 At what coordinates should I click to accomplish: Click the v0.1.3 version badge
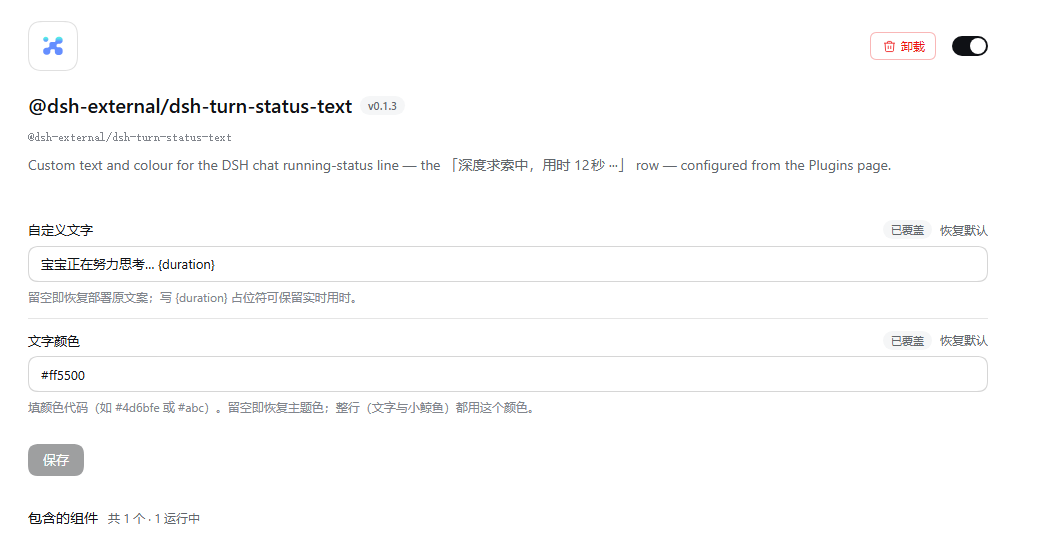click(x=382, y=106)
